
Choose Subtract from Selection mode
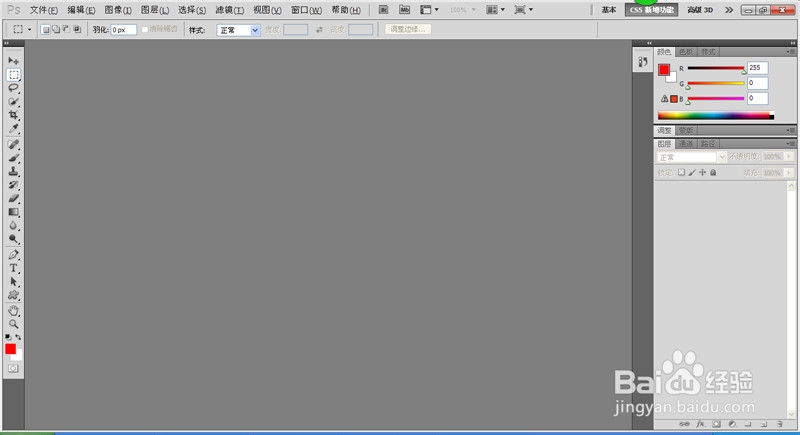click(x=66, y=30)
